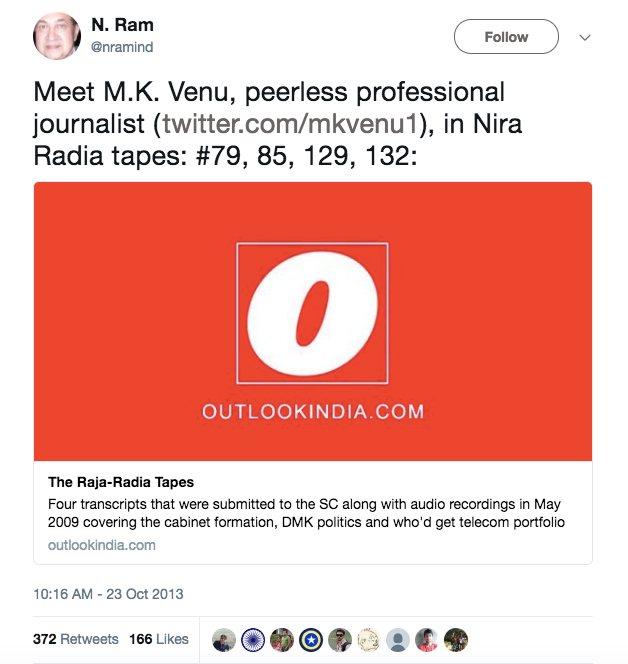Click the Outlook India logo image
The width and height of the screenshot is (628, 664).
point(313,322)
